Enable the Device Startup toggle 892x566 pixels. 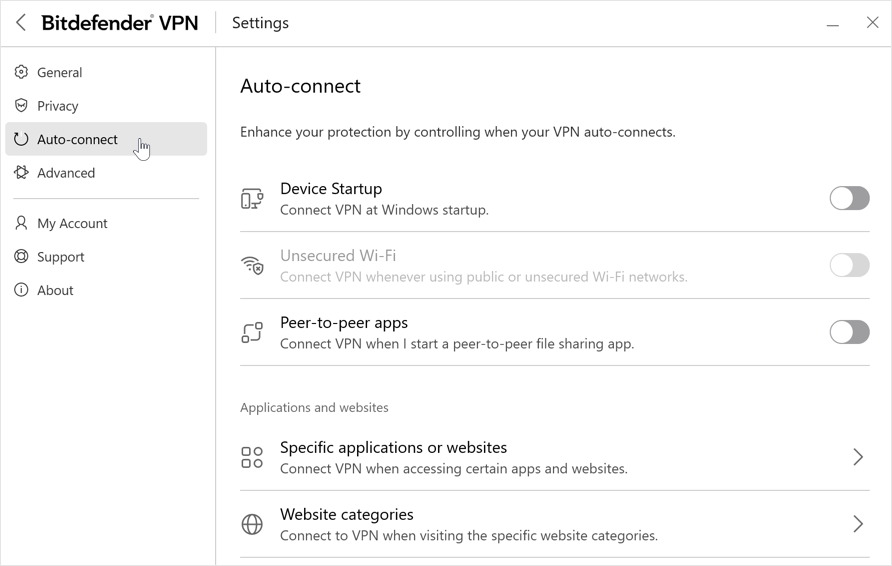(x=849, y=199)
